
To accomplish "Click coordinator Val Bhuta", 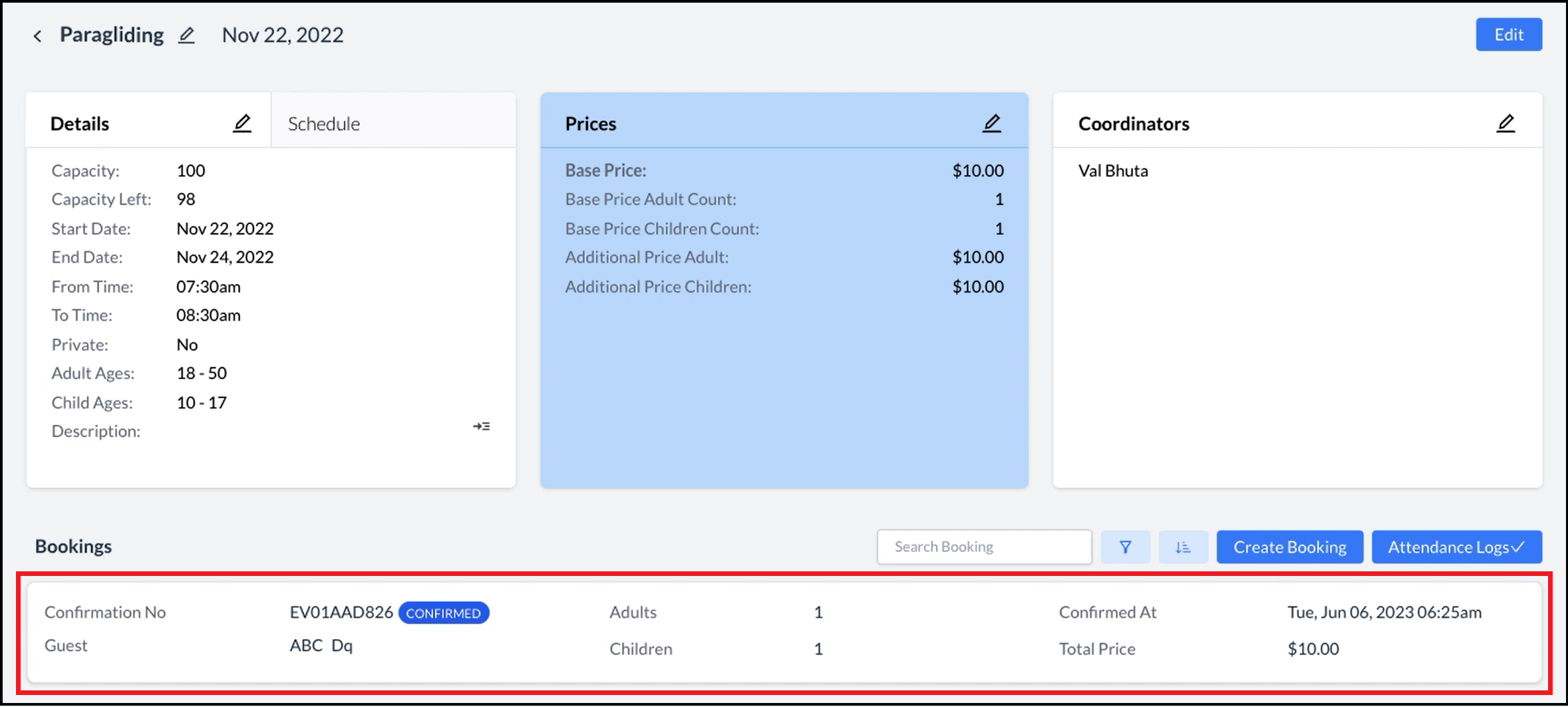I will coord(1114,170).
